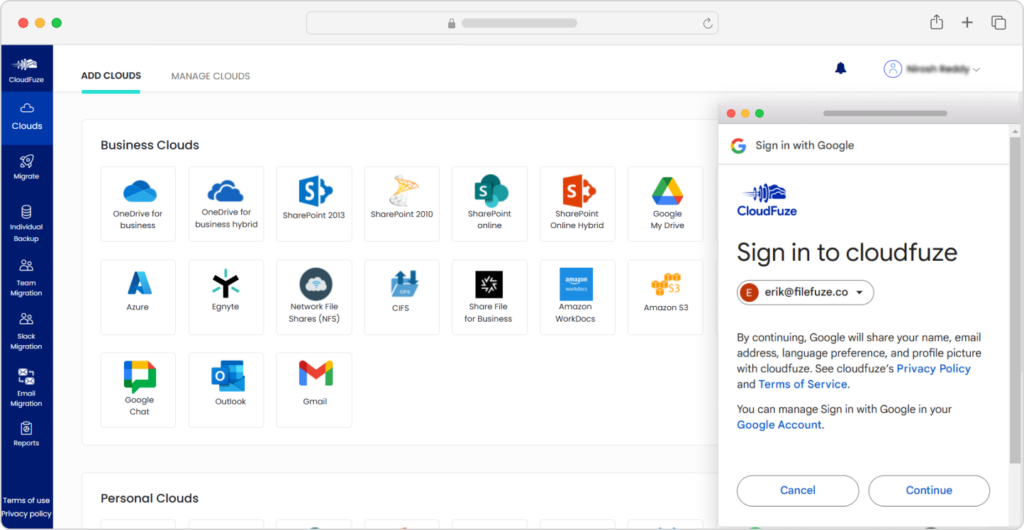This screenshot has width=1024, height=530.
Task: Add Google Chat cloud
Action: point(138,390)
